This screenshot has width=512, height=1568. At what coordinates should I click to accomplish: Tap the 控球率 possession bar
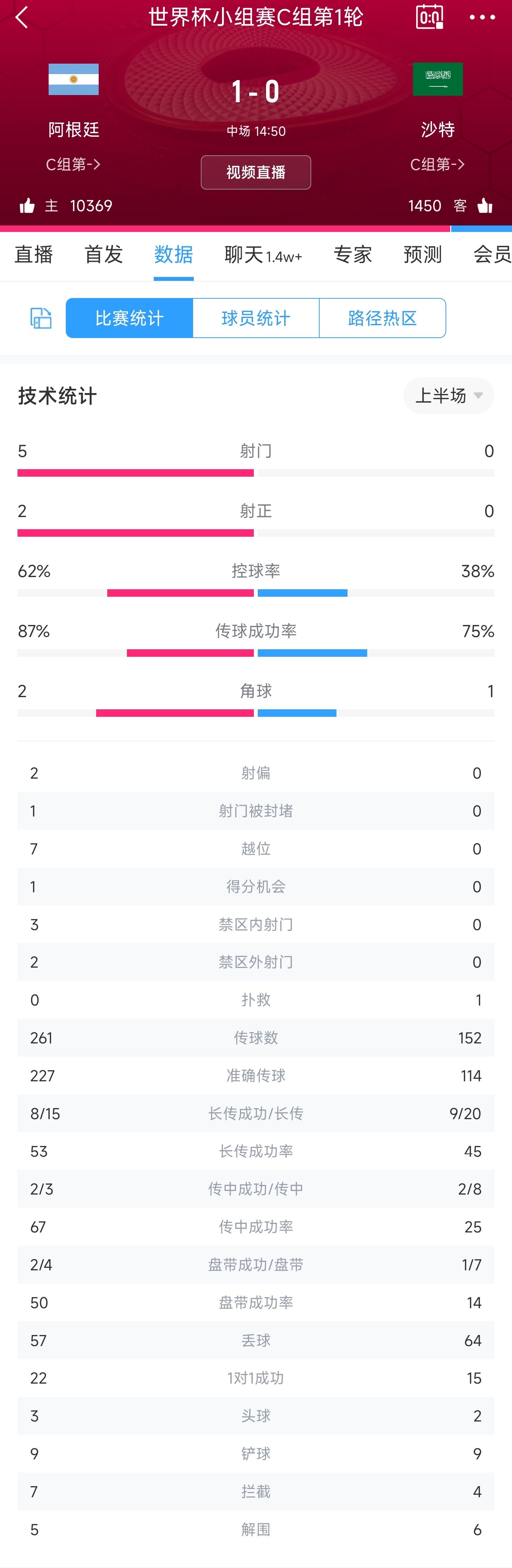(x=256, y=593)
